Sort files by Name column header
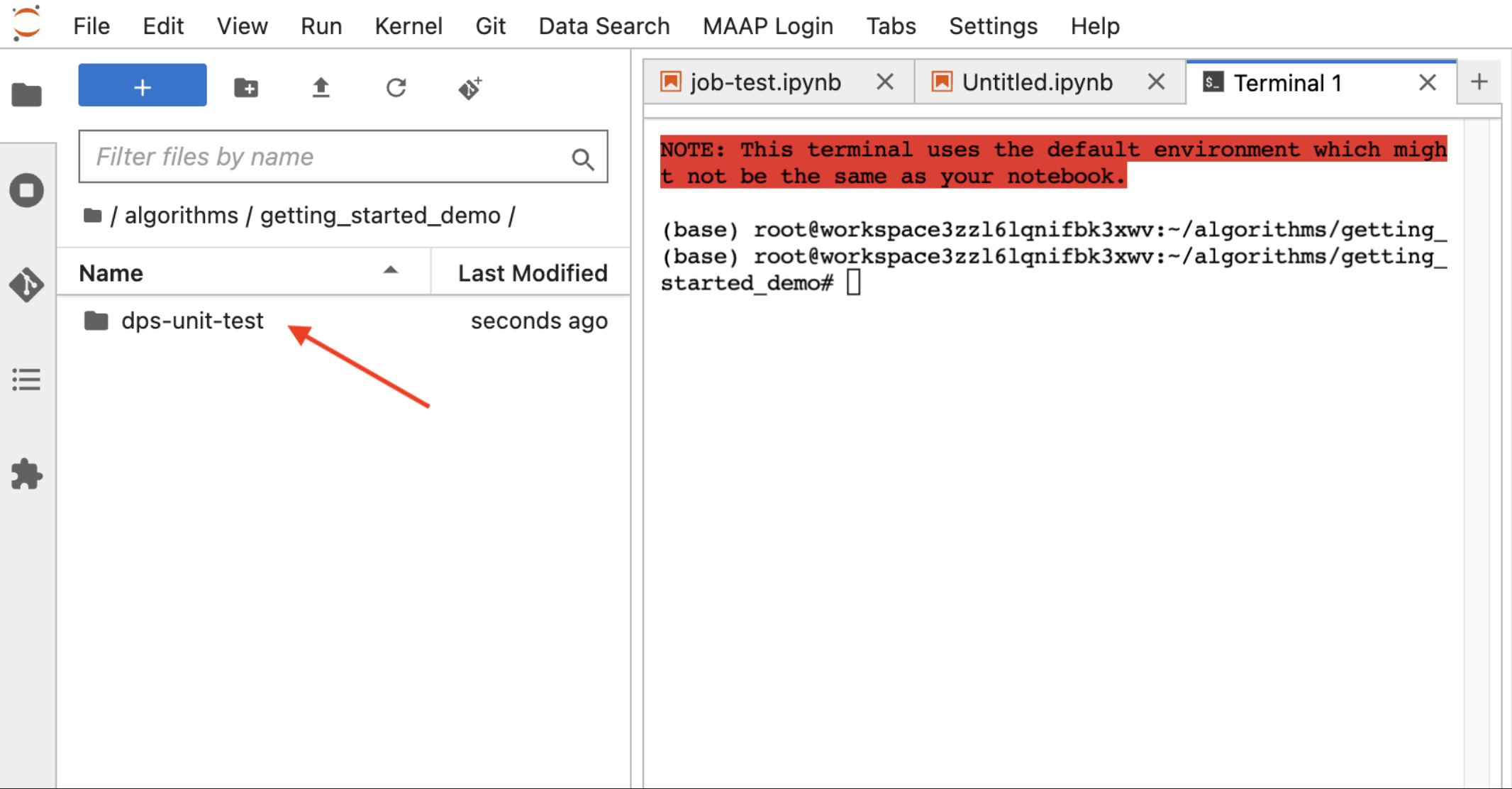The height and width of the screenshot is (789, 1512). pyautogui.click(x=243, y=272)
